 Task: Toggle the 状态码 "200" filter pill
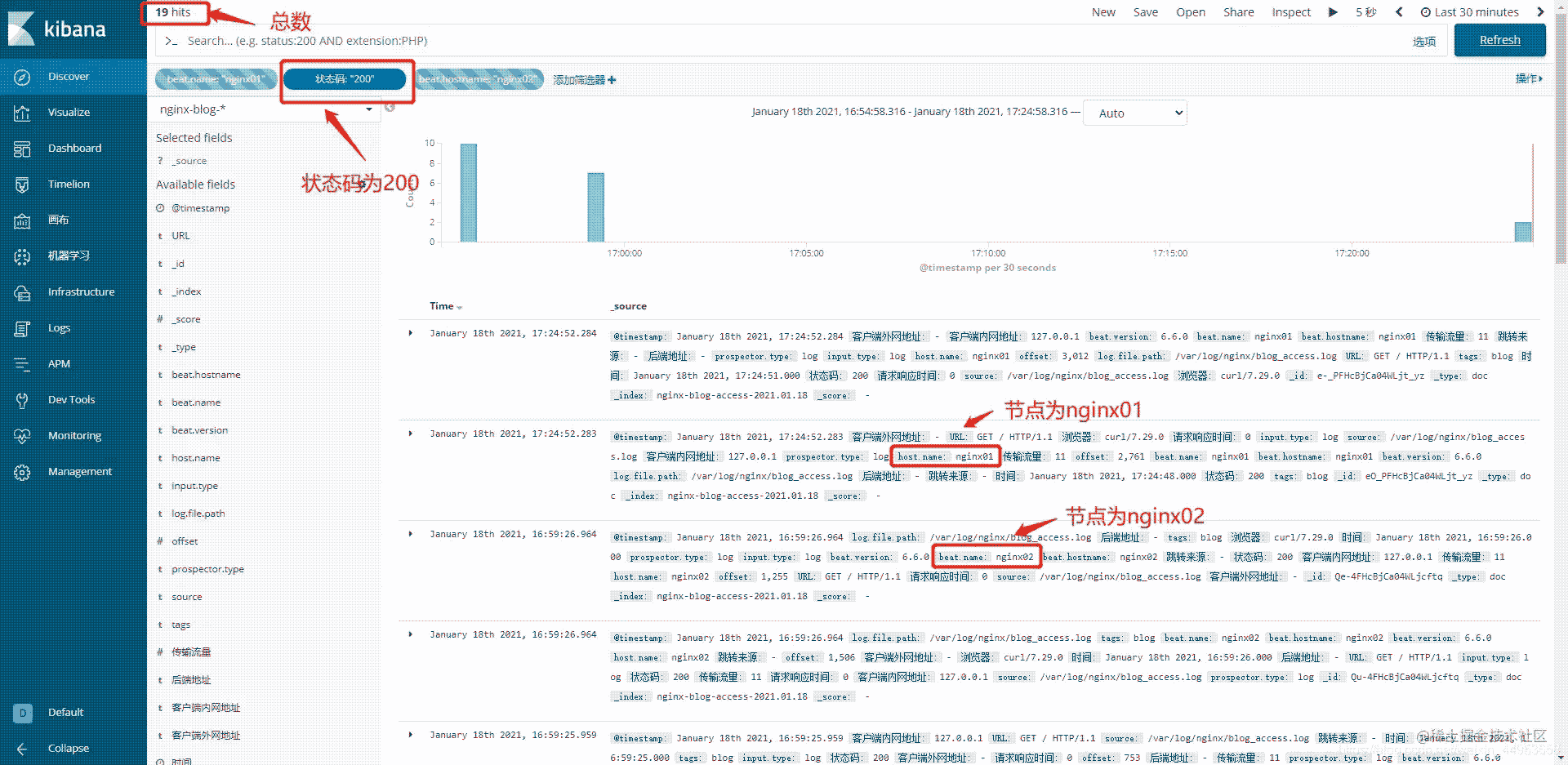click(x=345, y=79)
